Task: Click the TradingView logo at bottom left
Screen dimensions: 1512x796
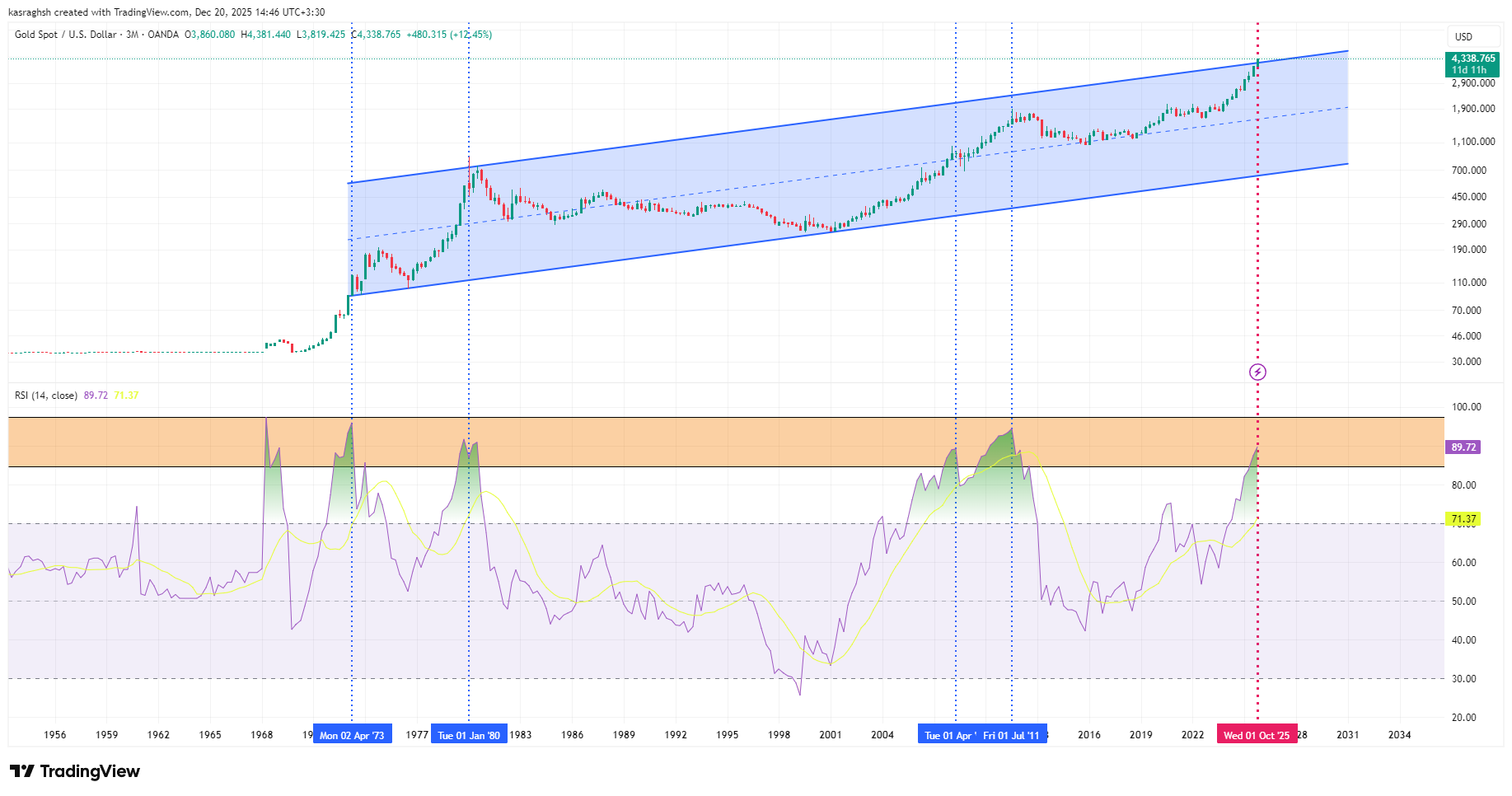Action: click(x=75, y=771)
